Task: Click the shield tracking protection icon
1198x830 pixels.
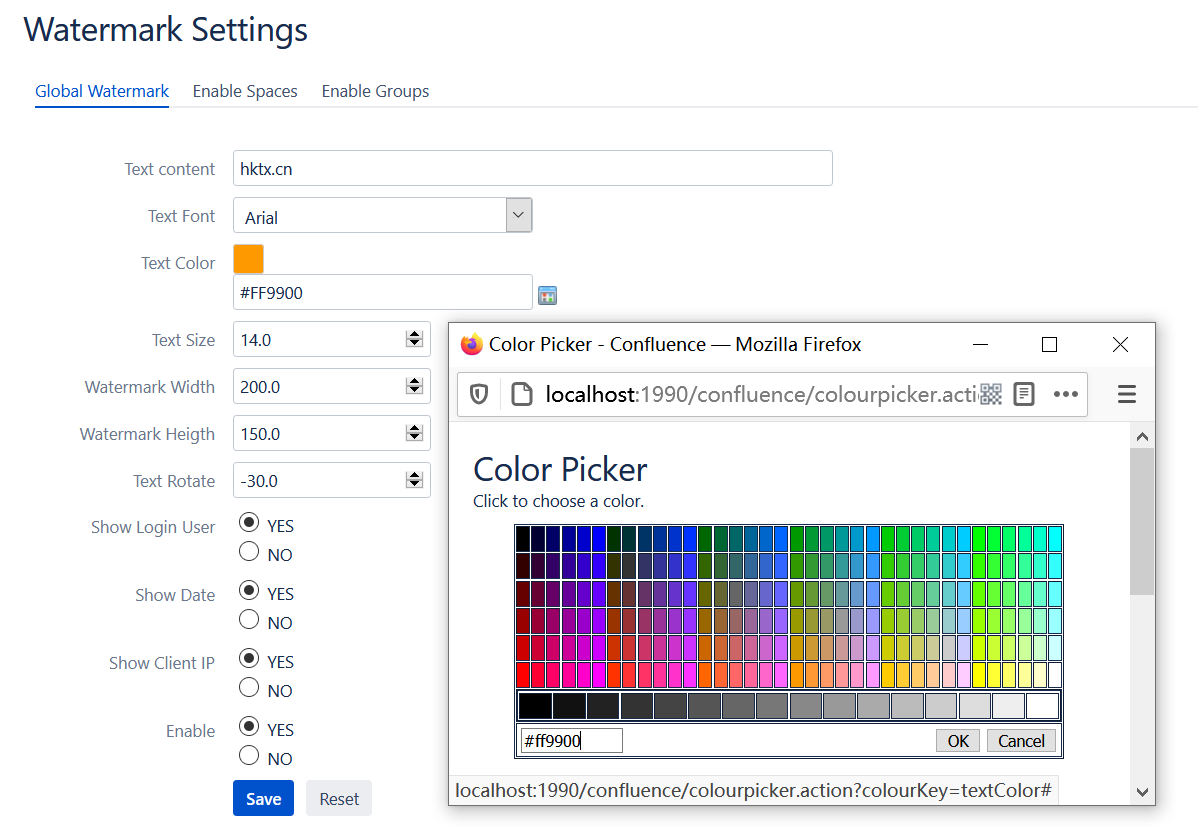Action: (x=479, y=394)
